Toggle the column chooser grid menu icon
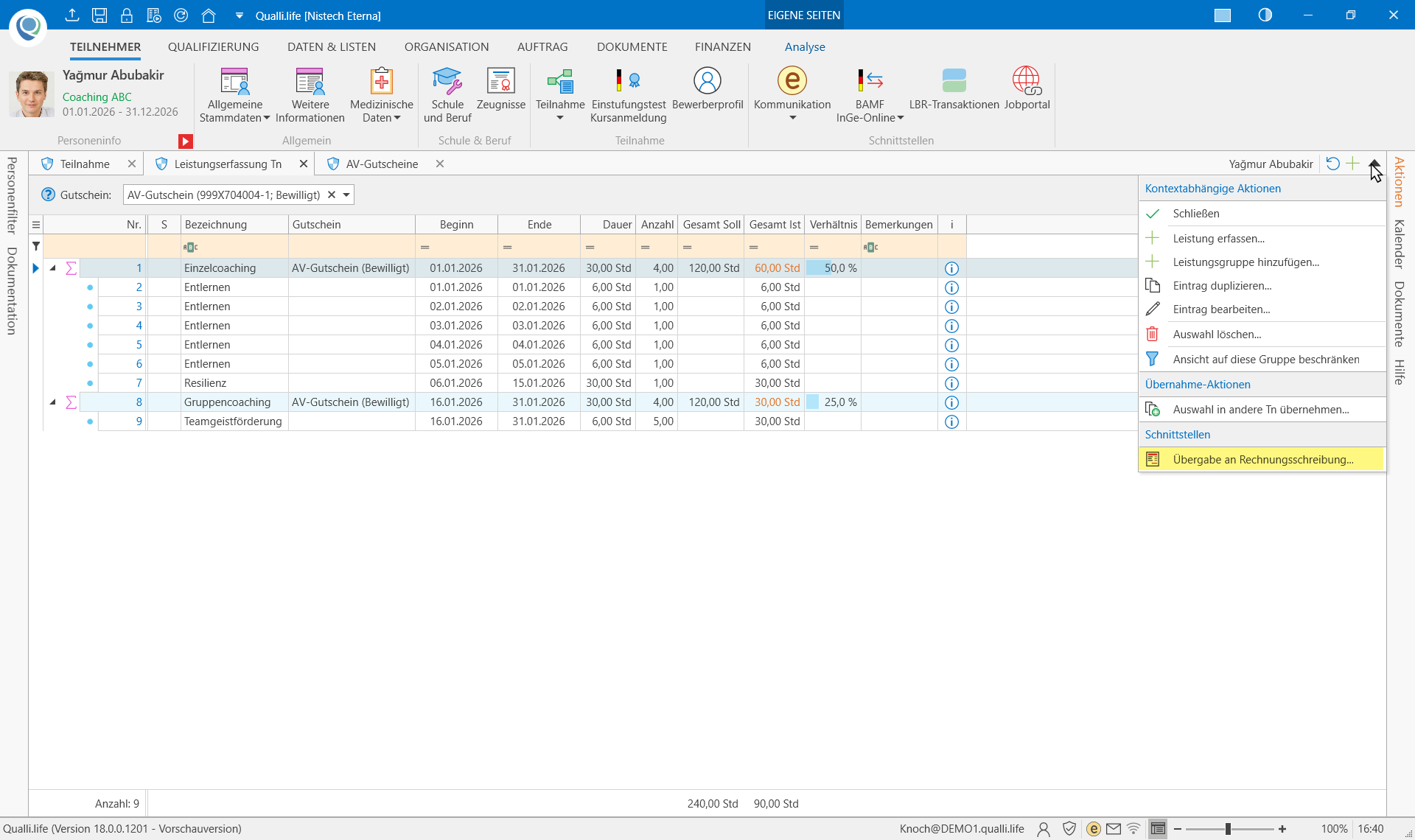Image resolution: width=1415 pixels, height=840 pixels. coord(36,225)
